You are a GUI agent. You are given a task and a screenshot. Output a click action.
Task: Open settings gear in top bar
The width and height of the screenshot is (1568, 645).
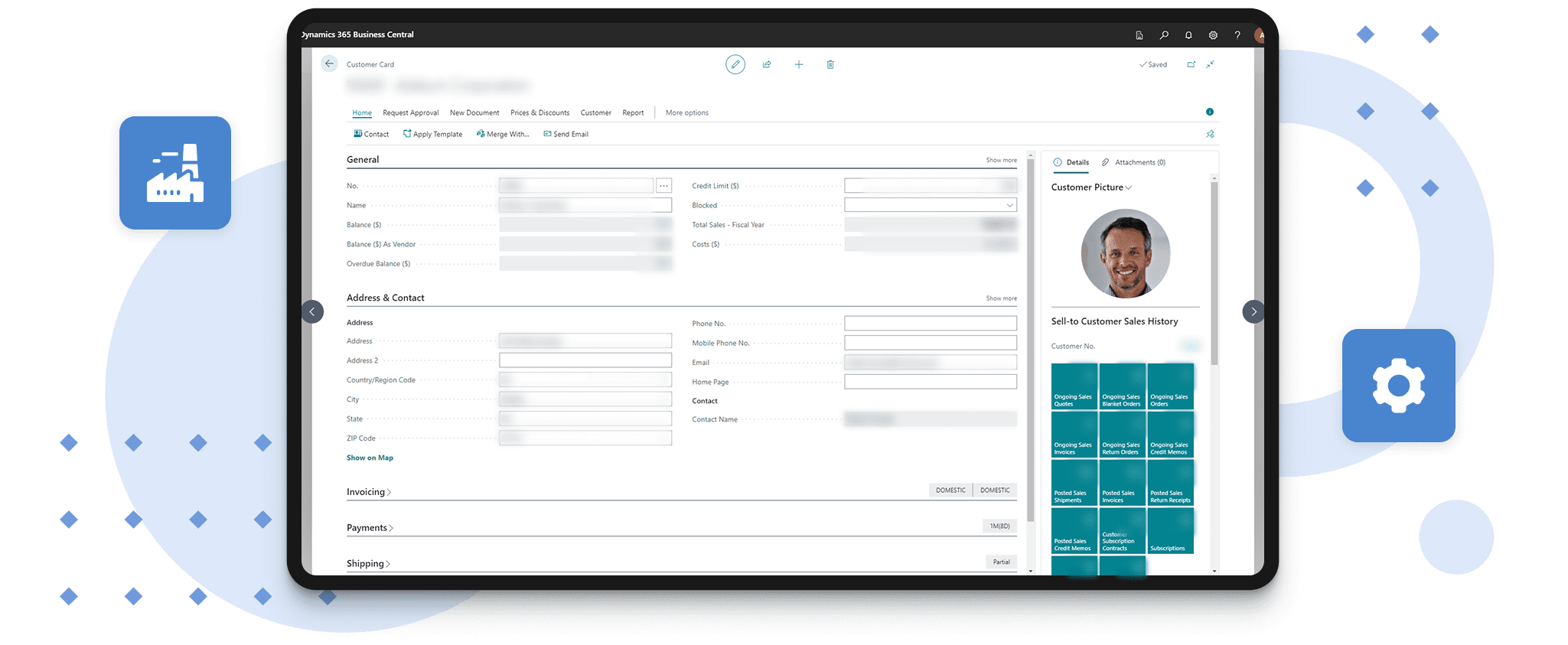[x=1213, y=35]
